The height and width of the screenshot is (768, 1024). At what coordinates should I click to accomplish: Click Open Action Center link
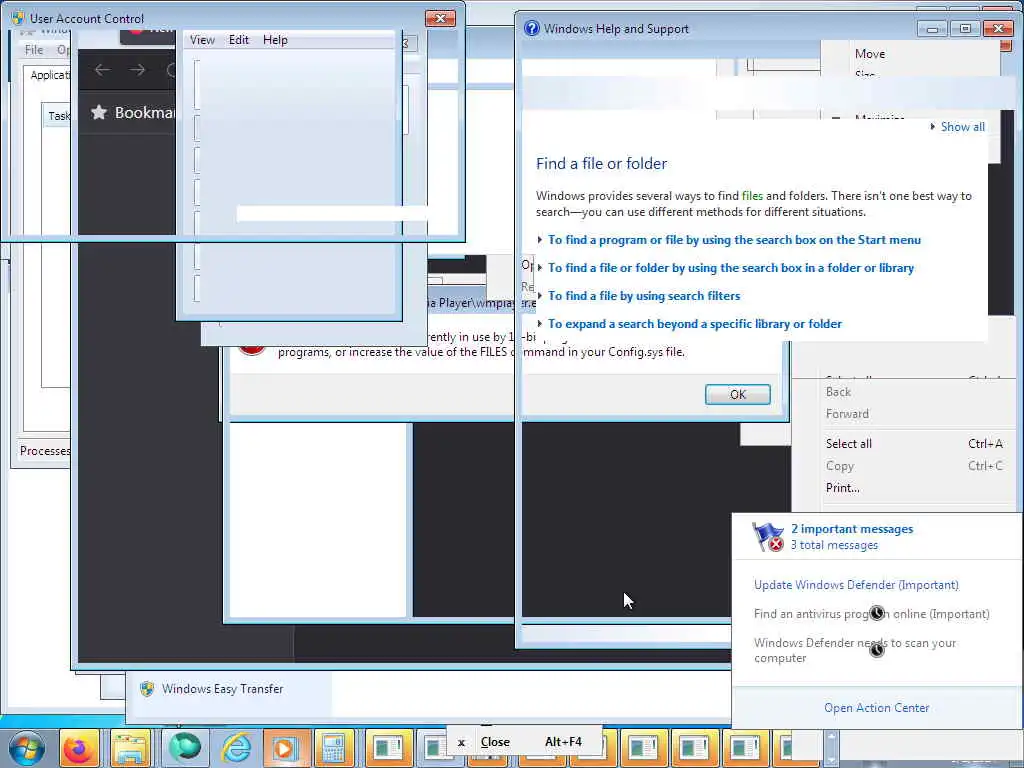876,708
